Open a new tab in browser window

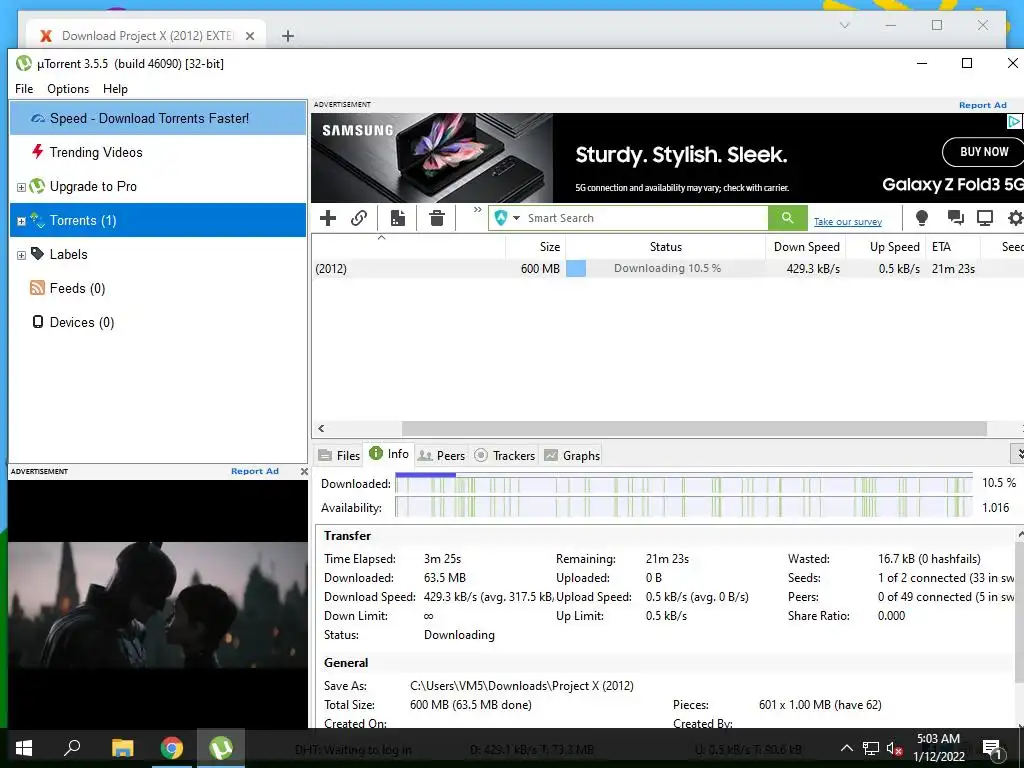coord(288,36)
